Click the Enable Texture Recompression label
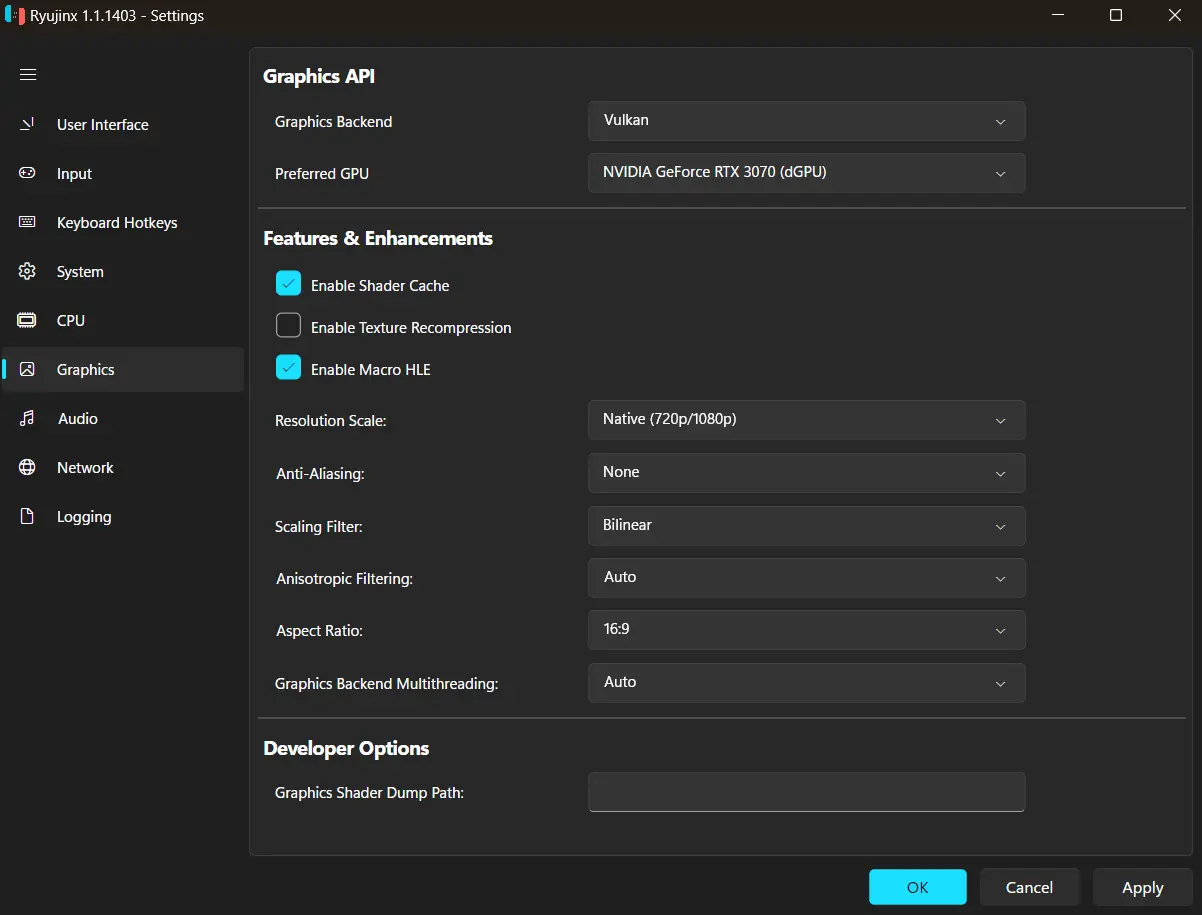 (x=411, y=328)
